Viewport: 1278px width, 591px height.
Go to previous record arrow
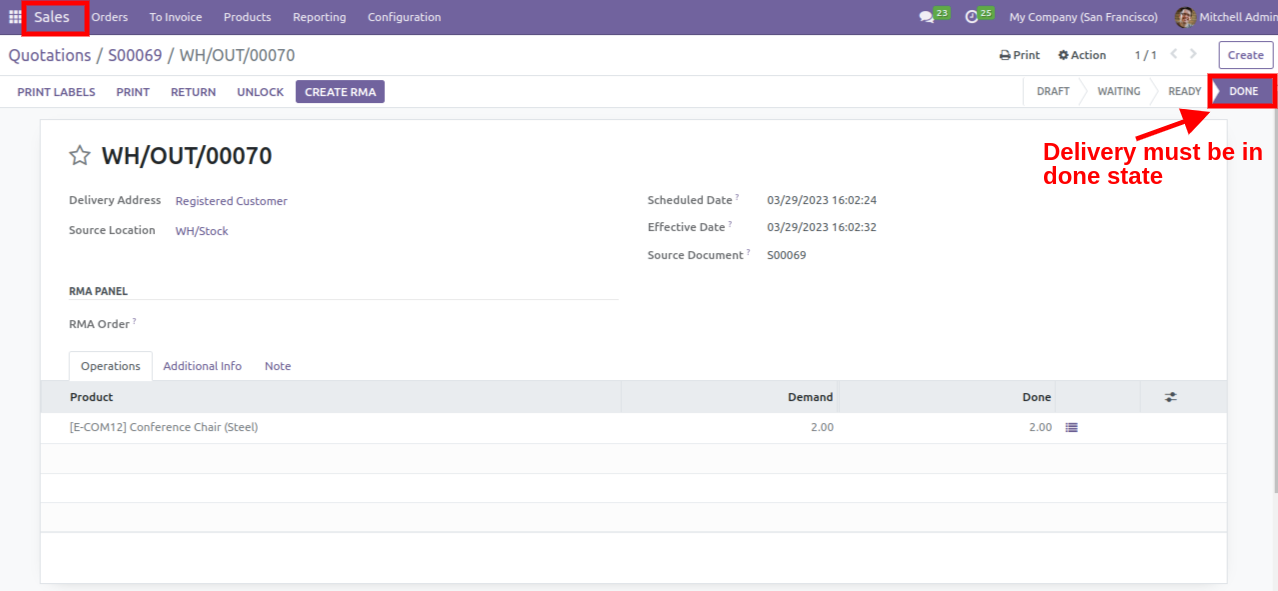[x=1174, y=55]
